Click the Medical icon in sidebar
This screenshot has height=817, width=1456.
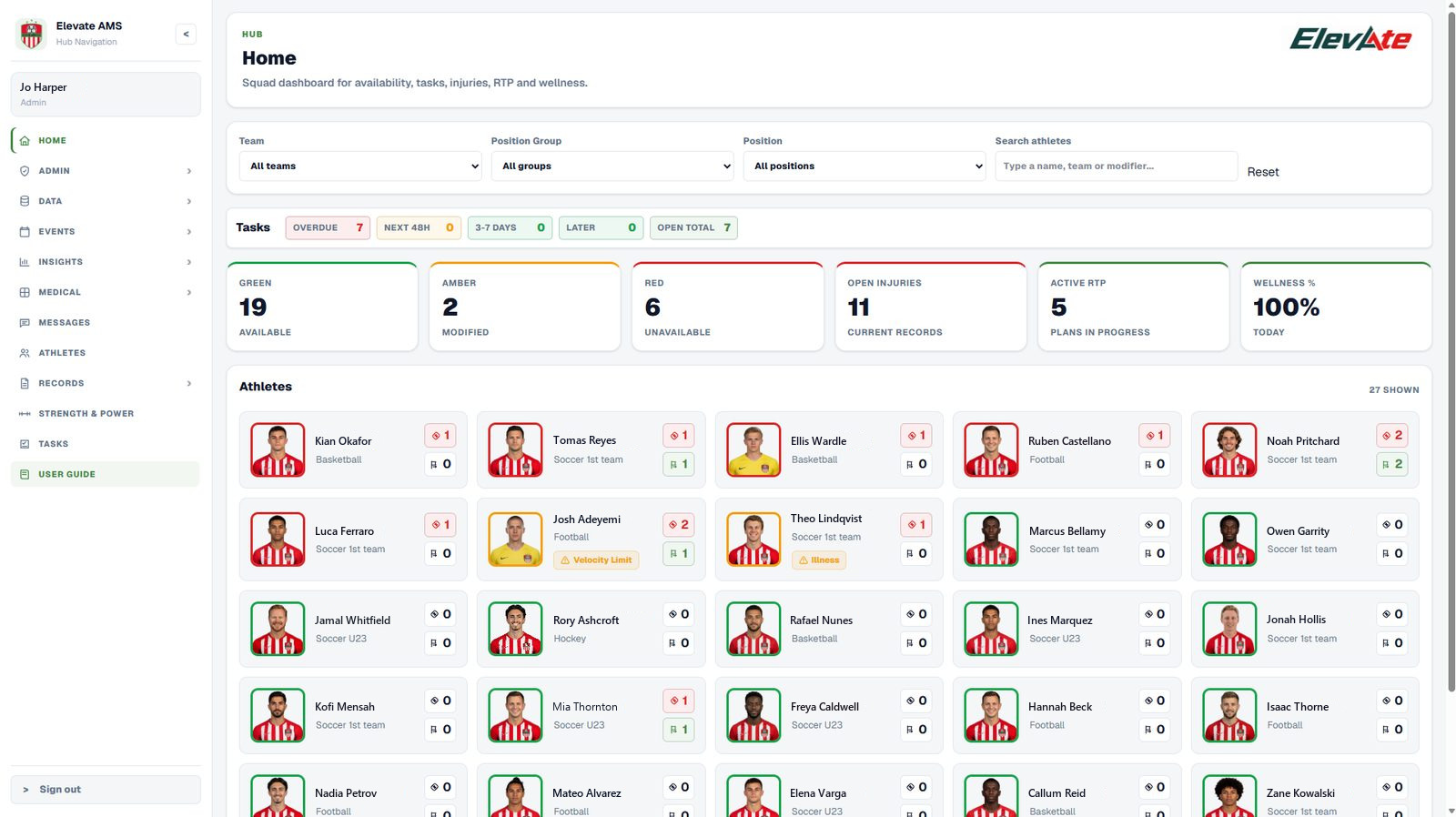point(25,292)
